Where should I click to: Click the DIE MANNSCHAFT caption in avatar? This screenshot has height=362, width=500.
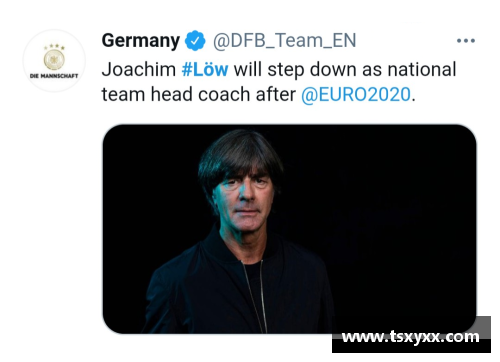54,76
